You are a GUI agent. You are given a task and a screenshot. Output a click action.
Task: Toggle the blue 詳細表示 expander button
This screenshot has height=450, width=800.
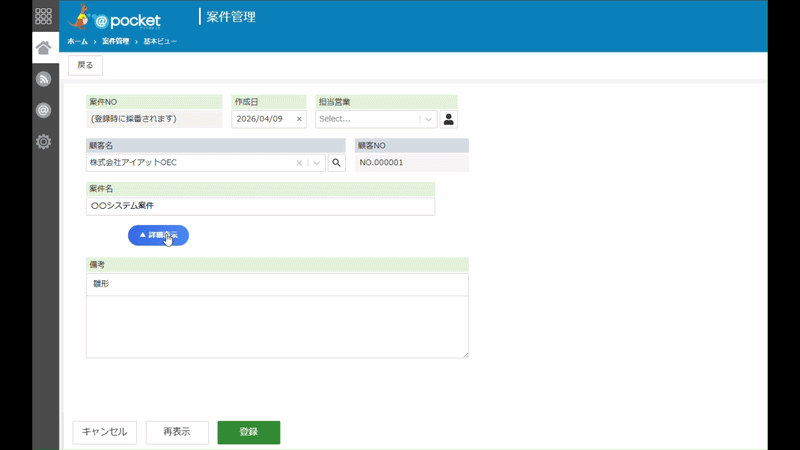pyautogui.click(x=158, y=235)
